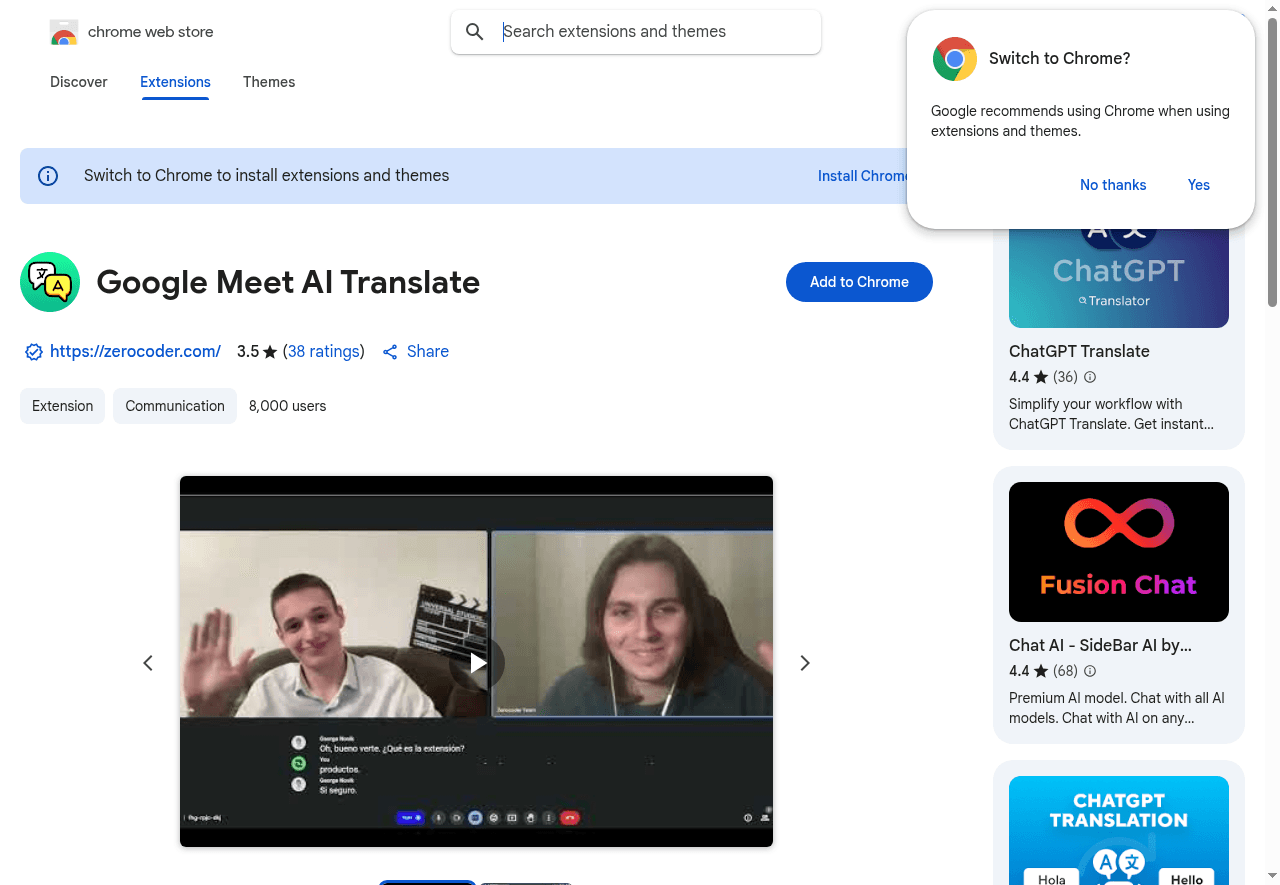
Task: Open the Fusion Chat extension thumbnail
Action: (x=1118, y=551)
